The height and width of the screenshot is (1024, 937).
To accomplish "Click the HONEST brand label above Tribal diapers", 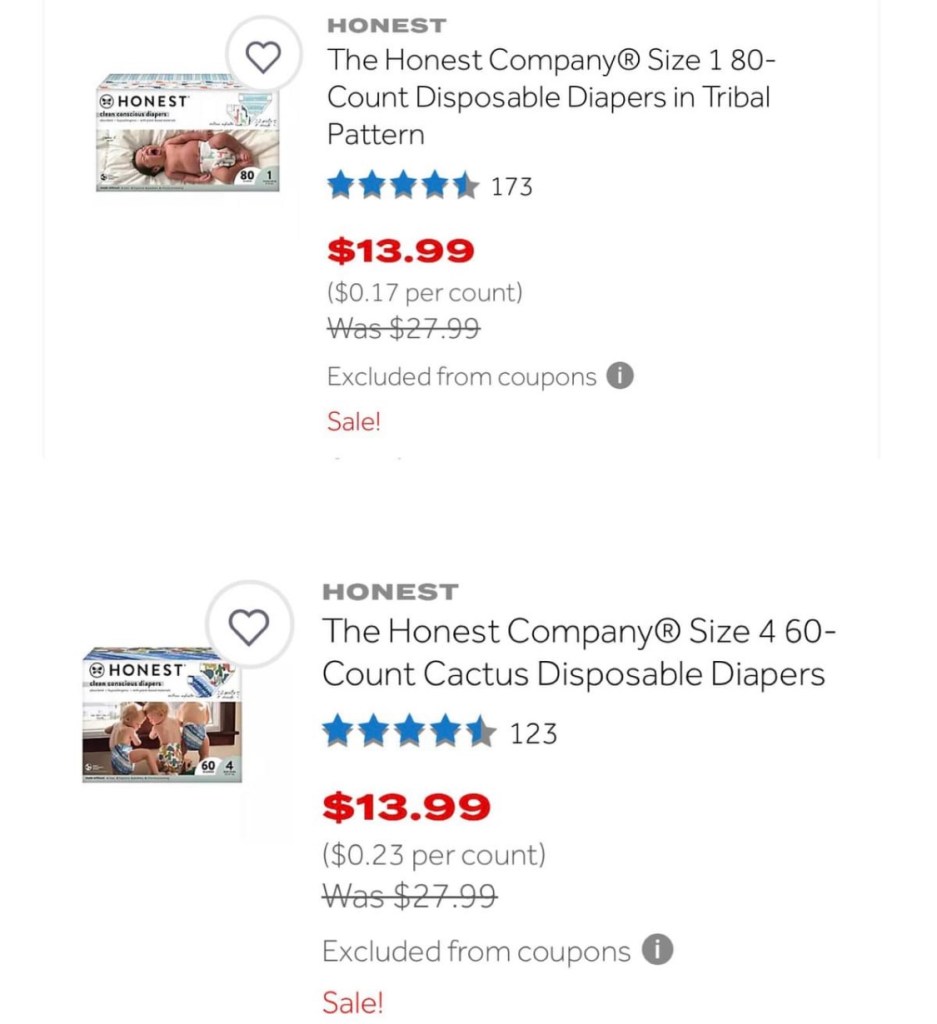I will [x=387, y=25].
